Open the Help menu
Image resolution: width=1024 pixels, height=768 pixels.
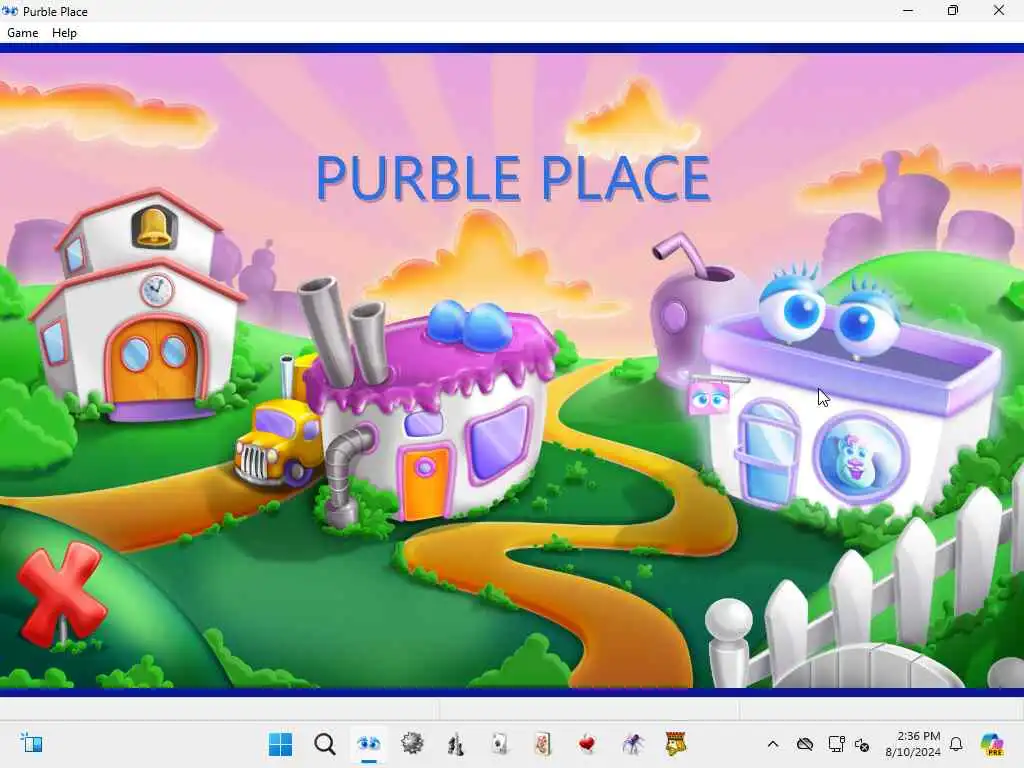[x=64, y=33]
